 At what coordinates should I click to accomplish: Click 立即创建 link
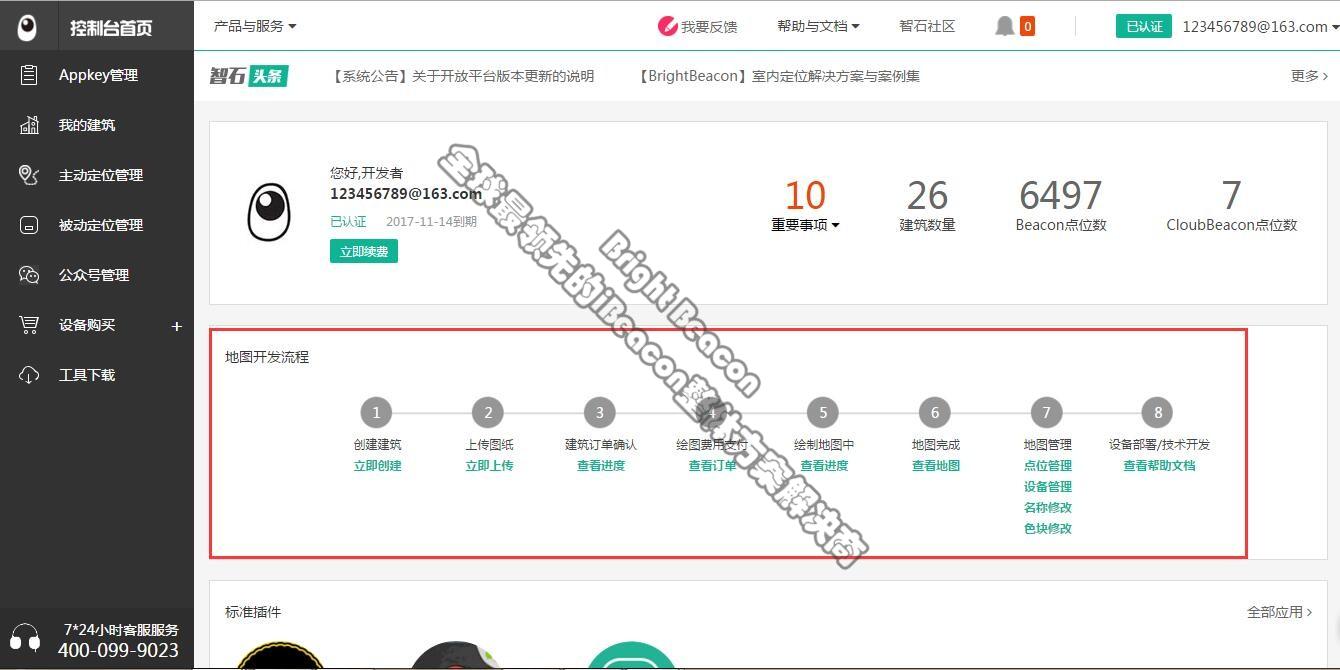(x=377, y=466)
